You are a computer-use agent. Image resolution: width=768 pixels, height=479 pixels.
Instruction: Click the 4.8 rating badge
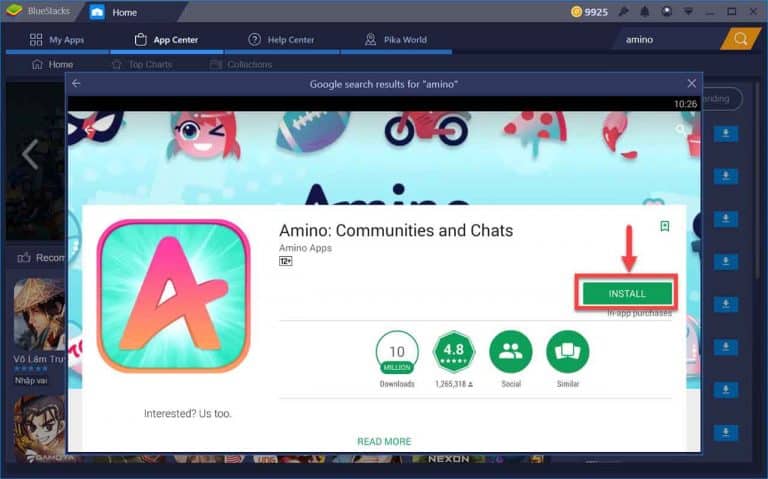[454, 352]
